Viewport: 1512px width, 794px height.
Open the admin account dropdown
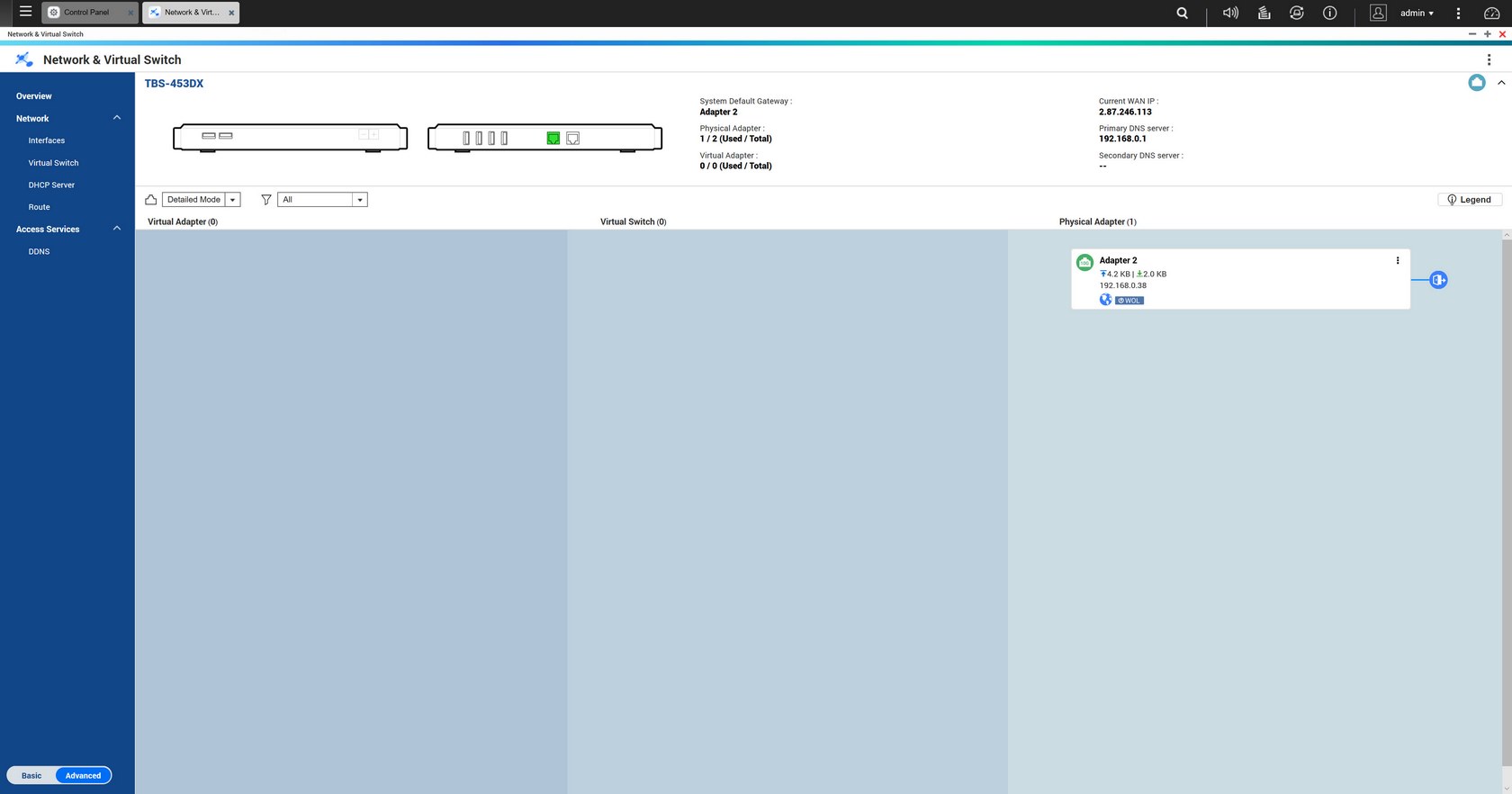(x=1417, y=13)
